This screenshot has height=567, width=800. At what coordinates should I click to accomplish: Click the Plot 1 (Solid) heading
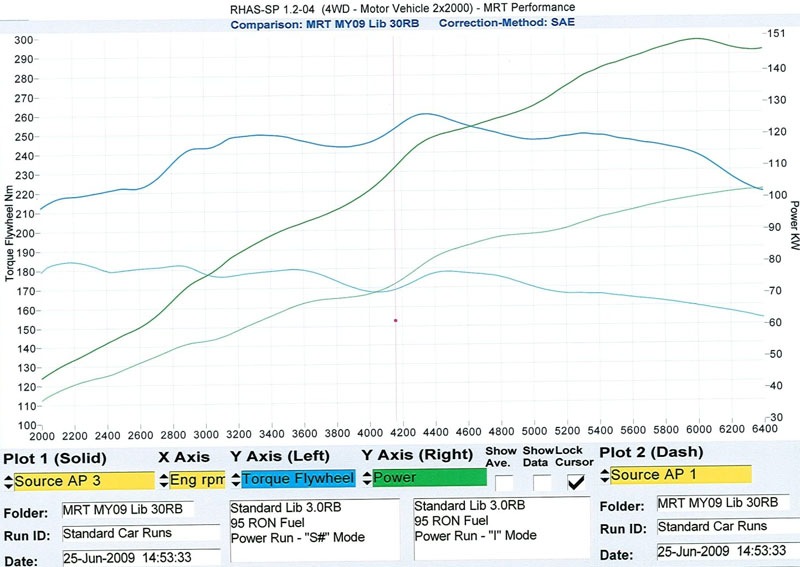[55, 458]
